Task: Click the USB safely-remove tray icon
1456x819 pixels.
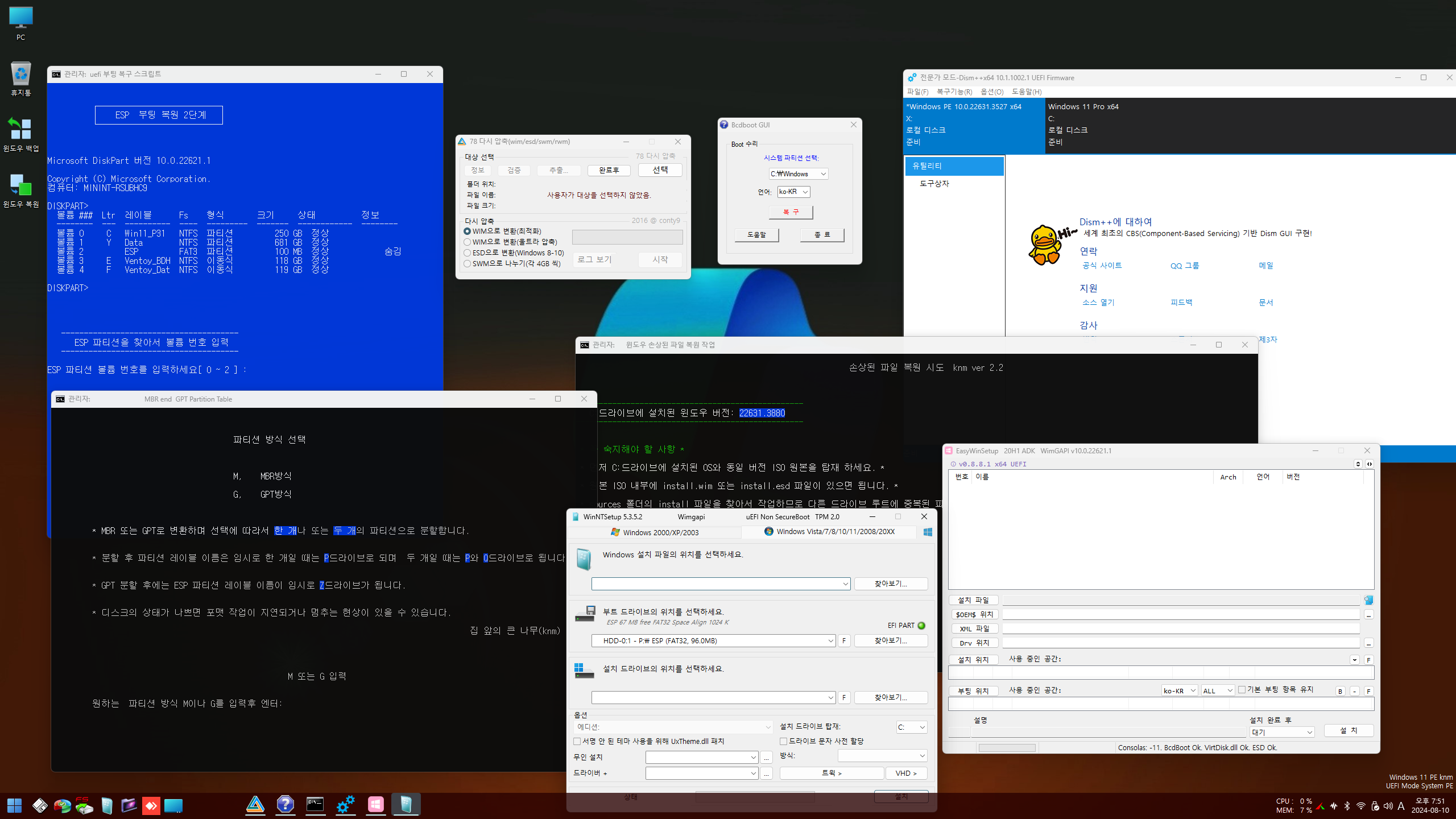Action: point(1375,806)
